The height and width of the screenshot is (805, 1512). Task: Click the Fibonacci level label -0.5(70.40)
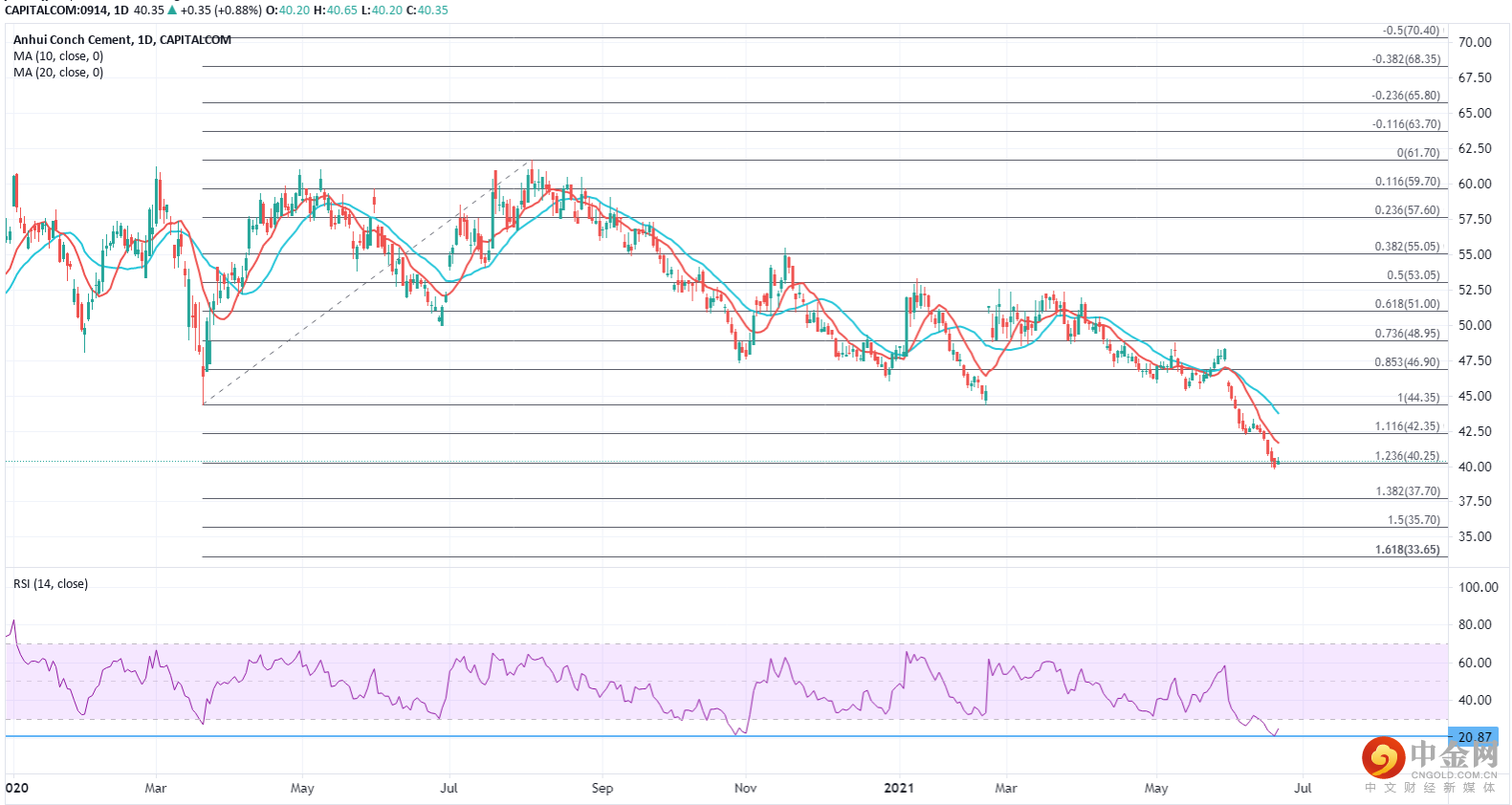tap(1411, 31)
